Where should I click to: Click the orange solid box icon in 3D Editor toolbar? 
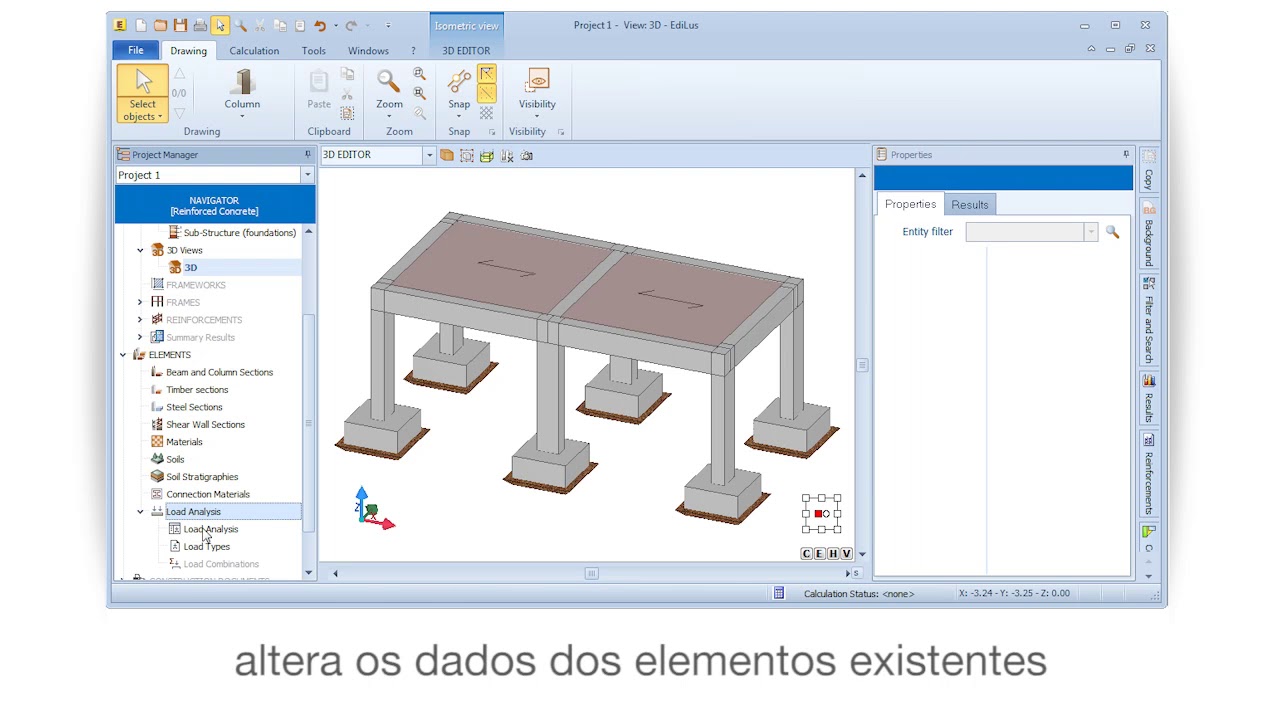tap(447, 155)
